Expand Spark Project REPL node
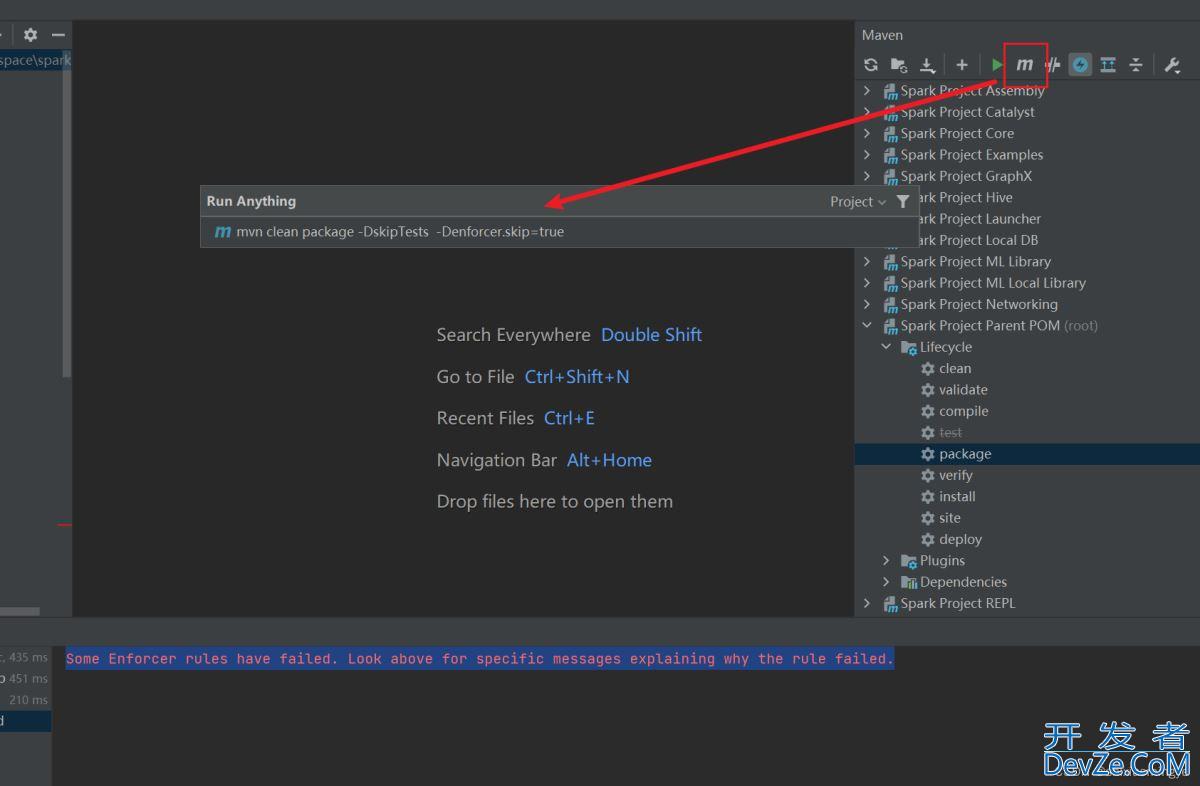This screenshot has width=1200, height=786. pos(867,604)
